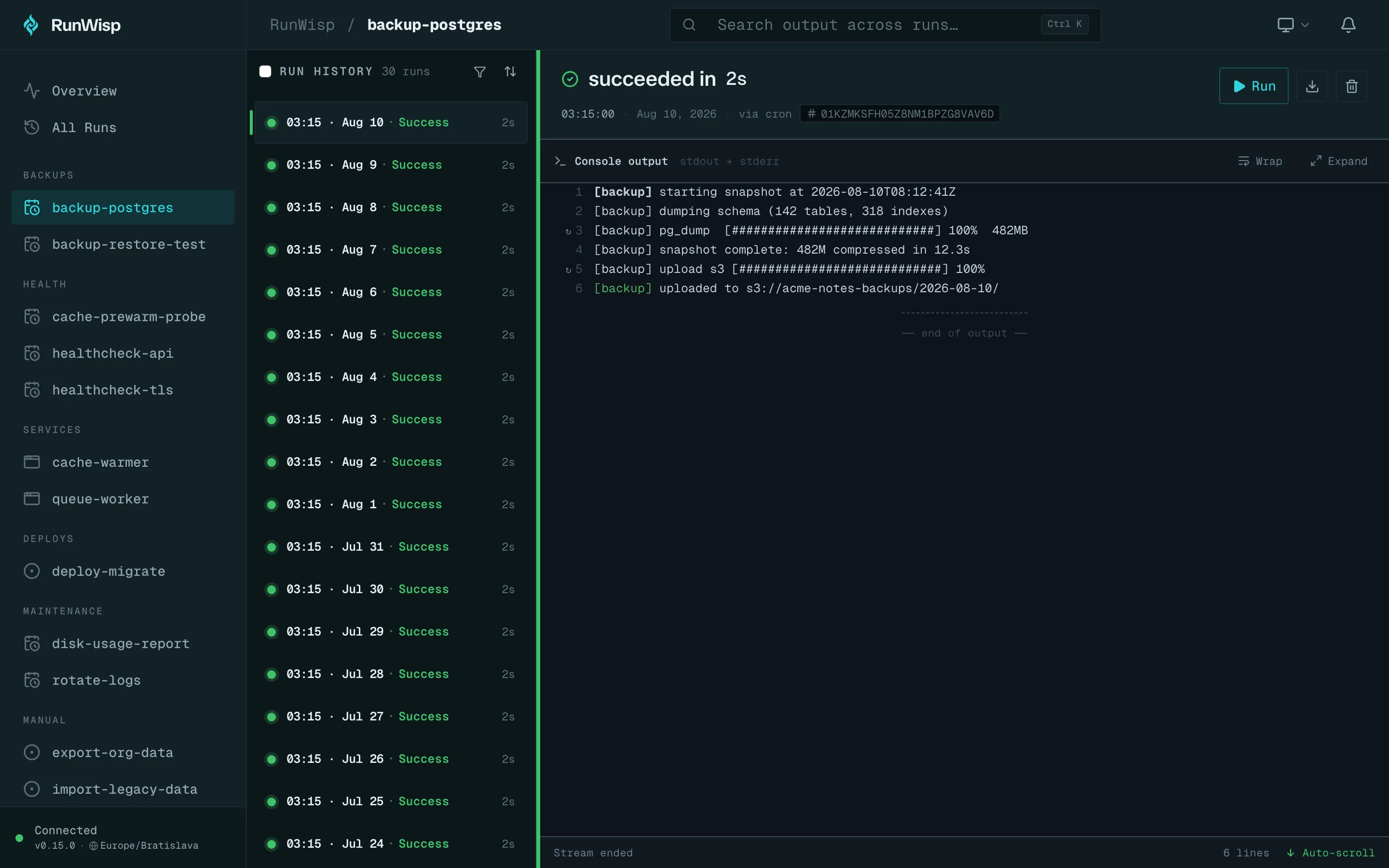1389x868 pixels.
Task: Click the console output terminal icon
Action: (x=560, y=162)
